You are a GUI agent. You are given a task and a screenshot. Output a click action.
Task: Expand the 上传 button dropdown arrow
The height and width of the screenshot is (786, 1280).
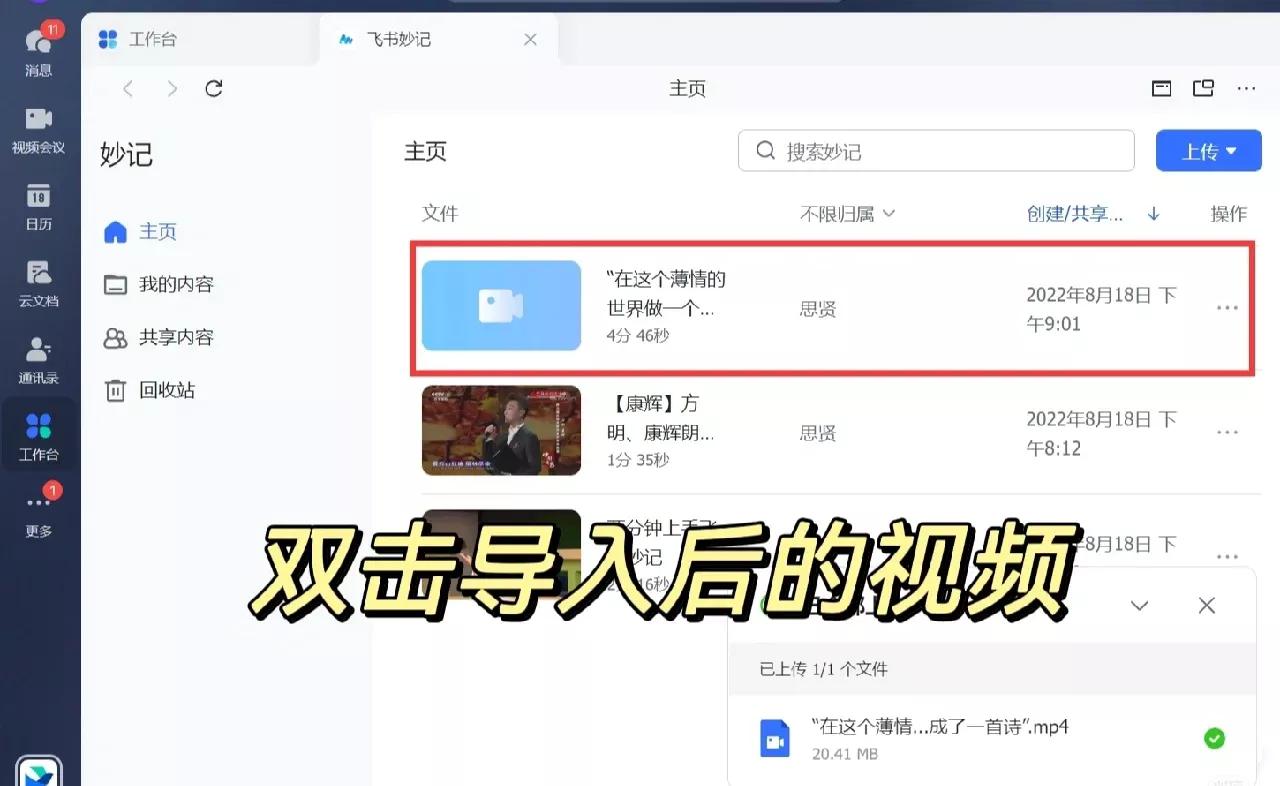point(1233,150)
